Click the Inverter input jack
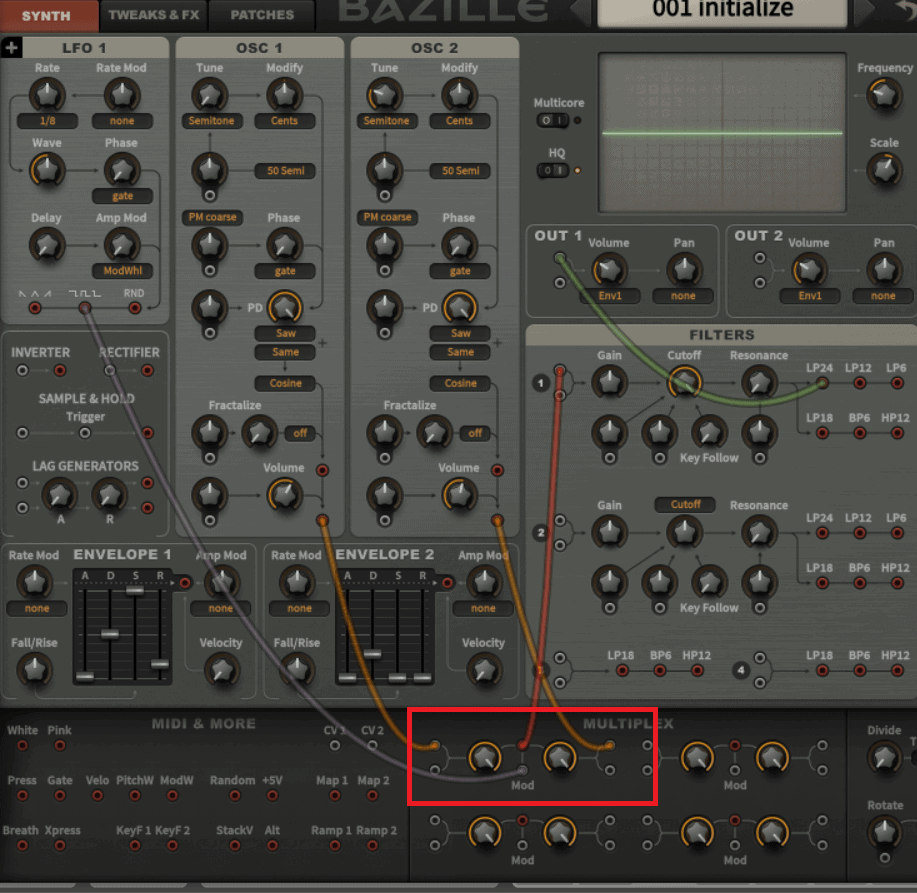This screenshot has height=893, width=917. tap(22, 371)
